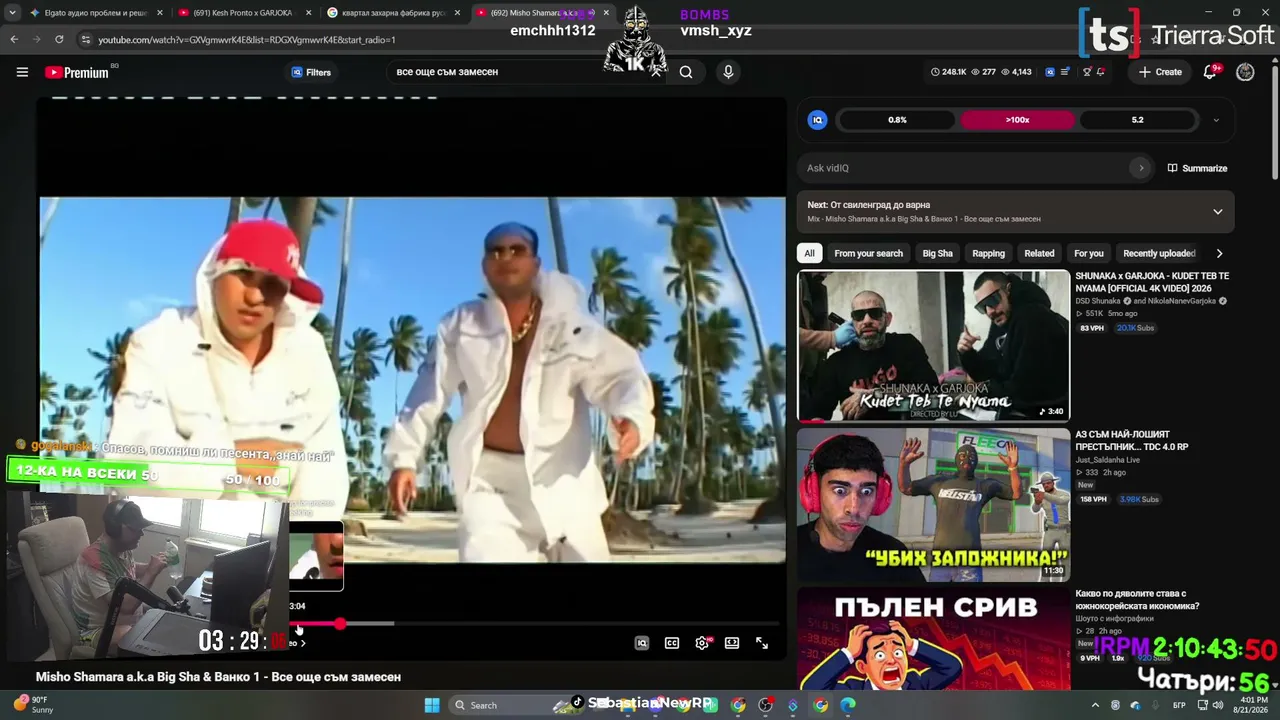Switch to the Kesh Pronto x GARJOKA tab
Viewport: 1280px width, 720px height.
click(x=243, y=13)
